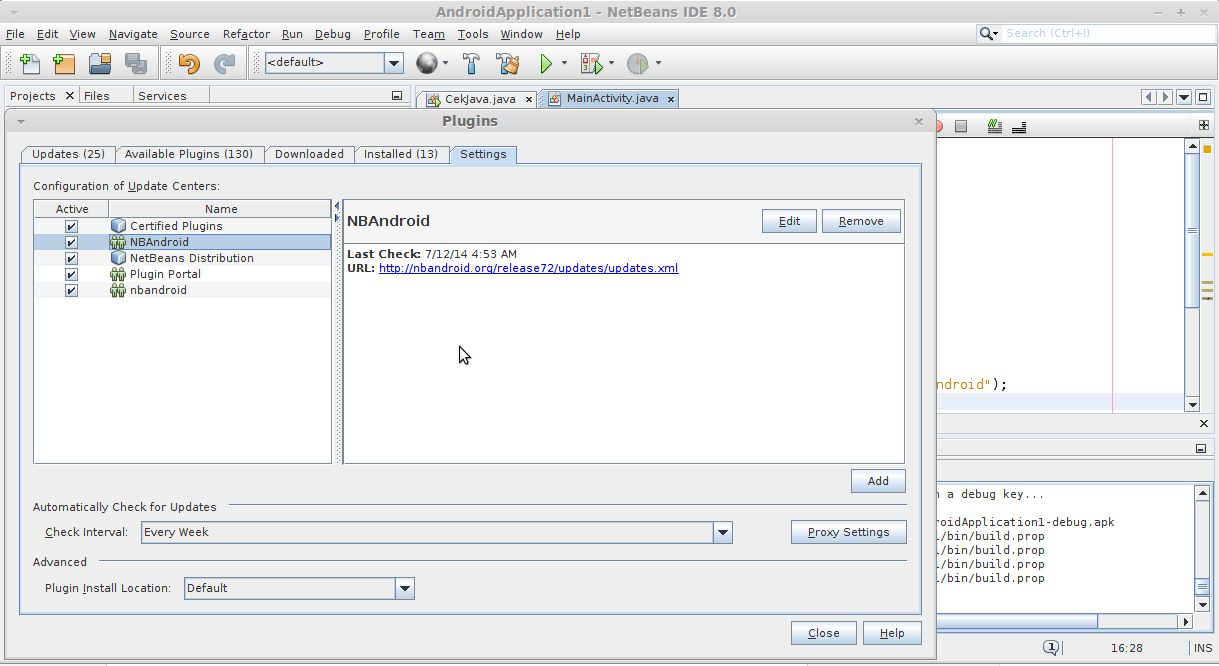Click the black staircase icon in editor toolbar
Image resolution: width=1219 pixels, height=666 pixels.
pos(1019,126)
